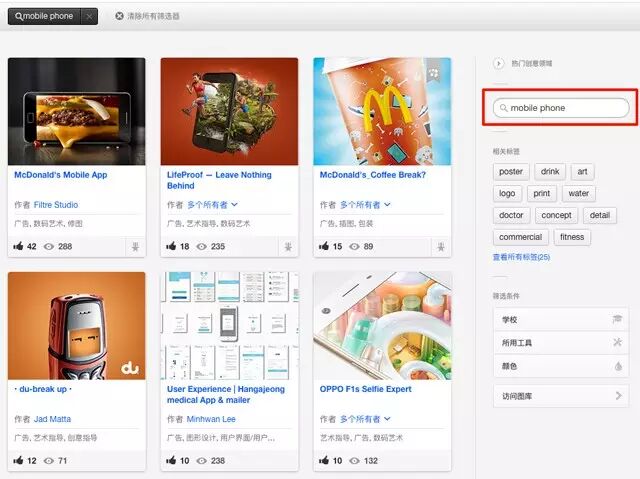Select the fitness tag
640x479 pixels.
[x=572, y=237]
